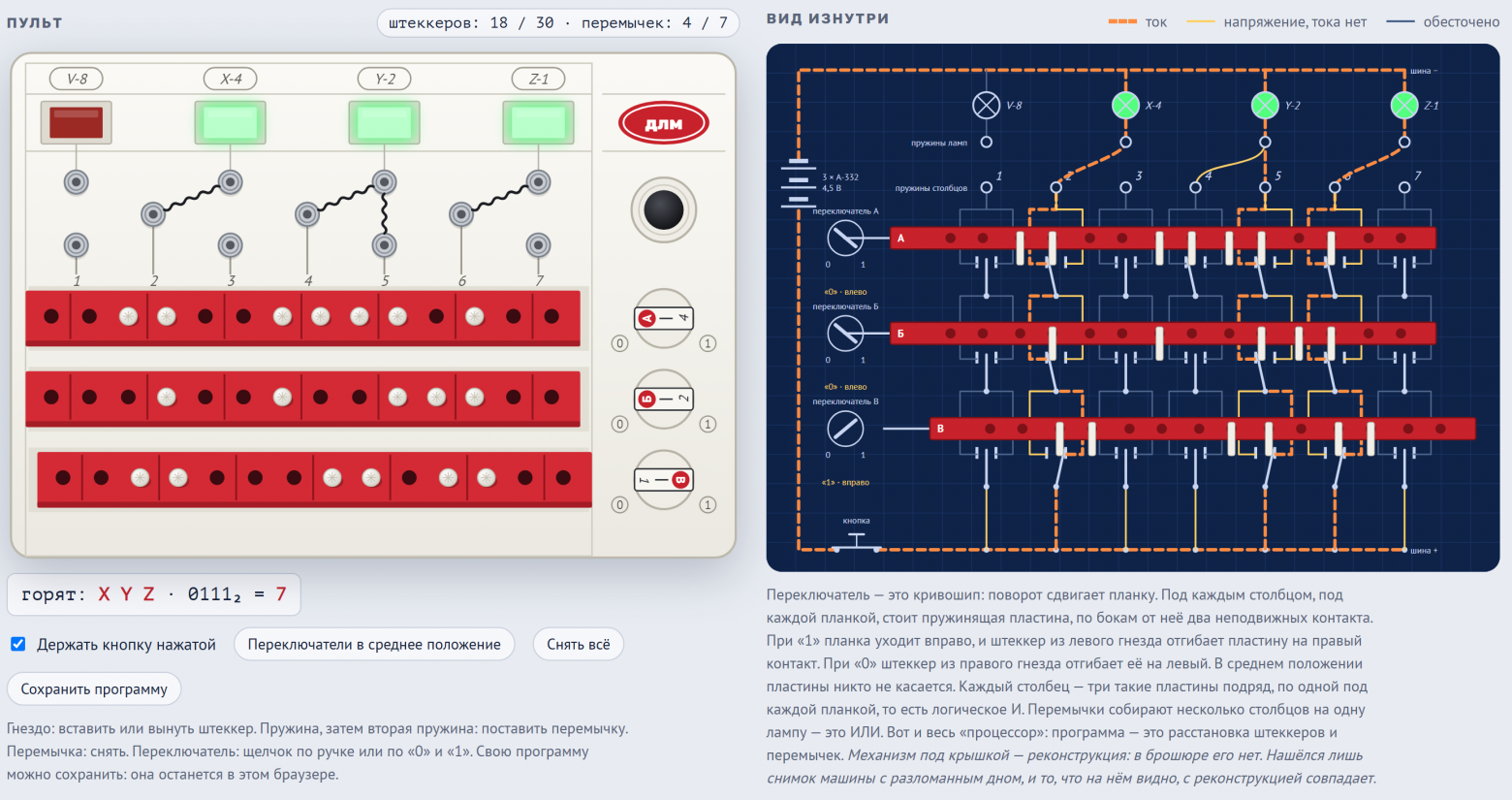Viewport: 1512px width, 800px height.
Task: Pick column spring number 7
Action: tap(539, 244)
